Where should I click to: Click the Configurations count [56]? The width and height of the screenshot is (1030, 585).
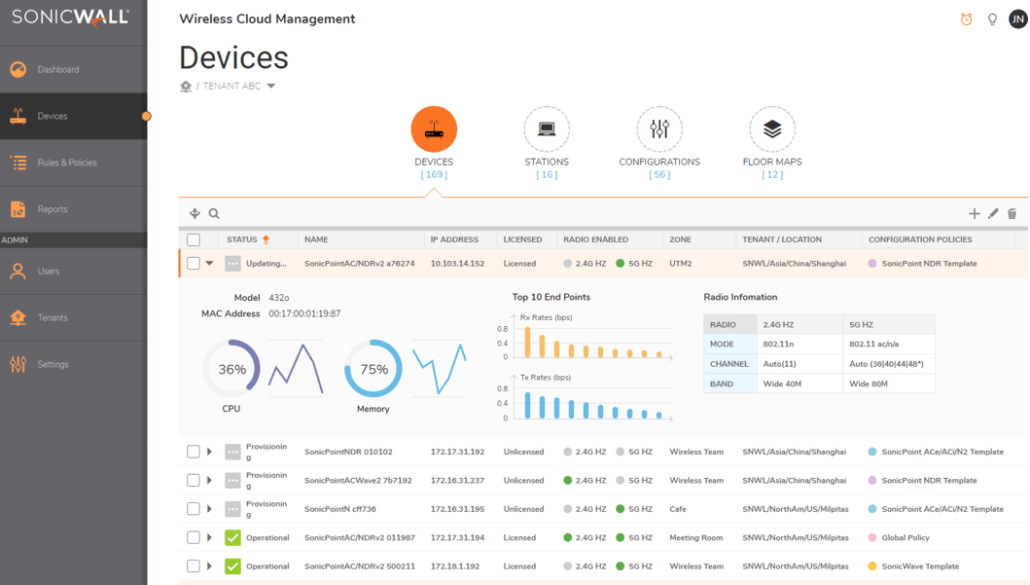(660, 175)
